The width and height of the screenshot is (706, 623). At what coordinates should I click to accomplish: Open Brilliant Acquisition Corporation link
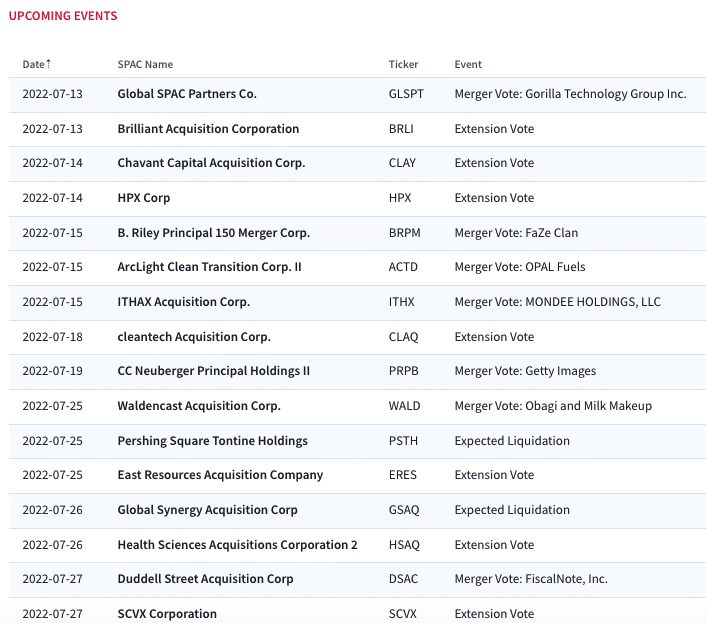(x=208, y=129)
